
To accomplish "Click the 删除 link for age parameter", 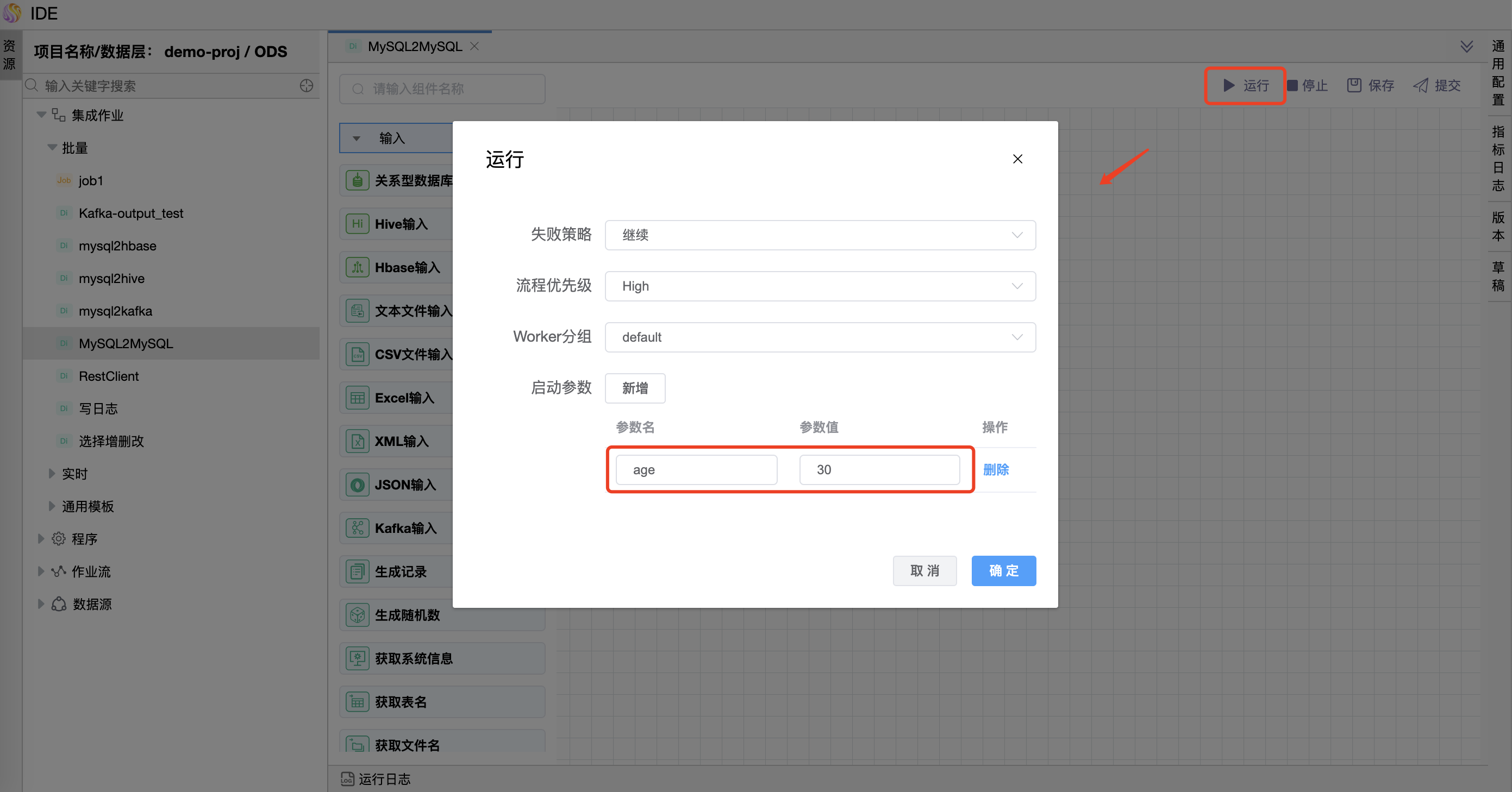I will tap(996, 469).
